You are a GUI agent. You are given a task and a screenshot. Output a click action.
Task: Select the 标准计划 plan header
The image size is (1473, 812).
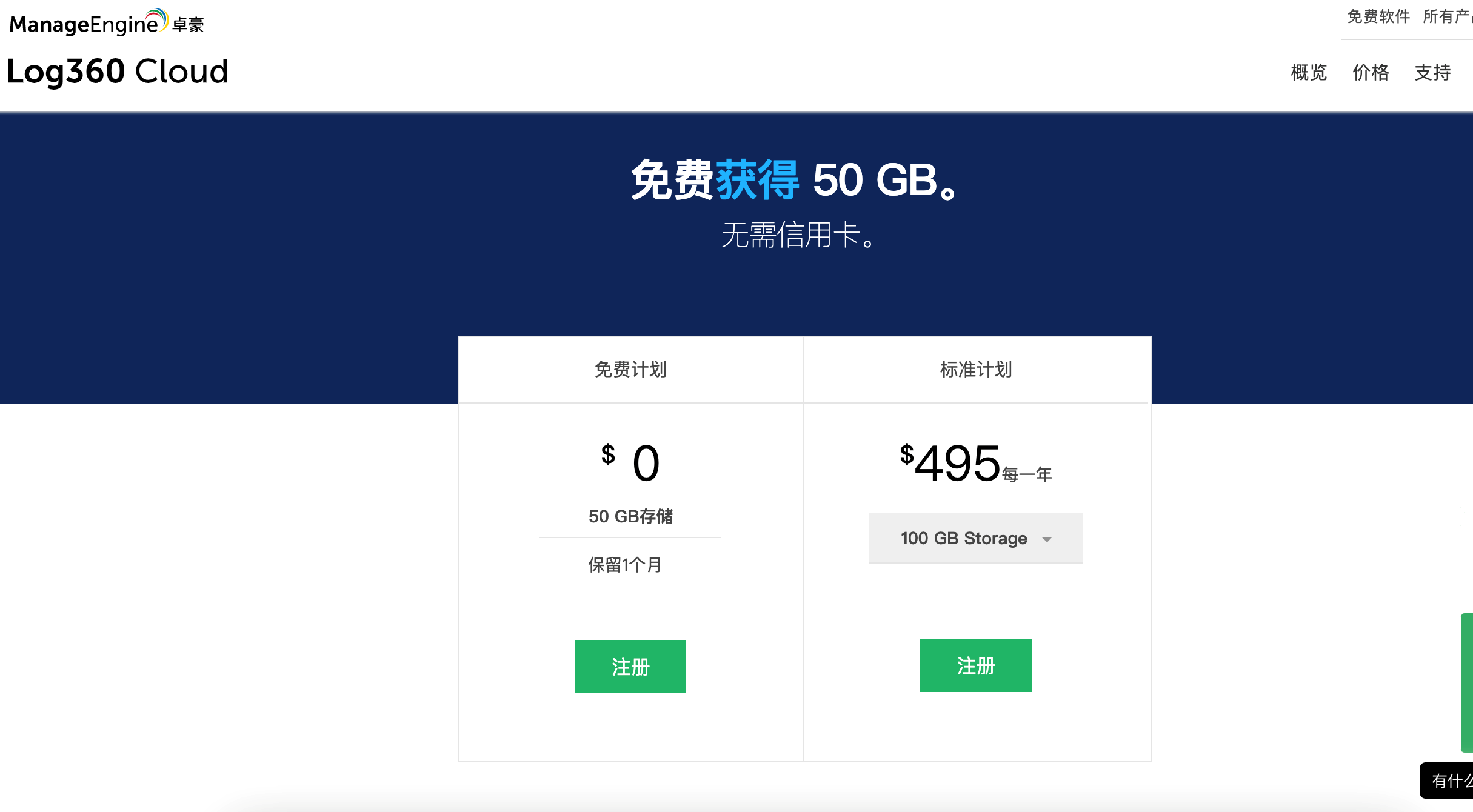(x=977, y=369)
